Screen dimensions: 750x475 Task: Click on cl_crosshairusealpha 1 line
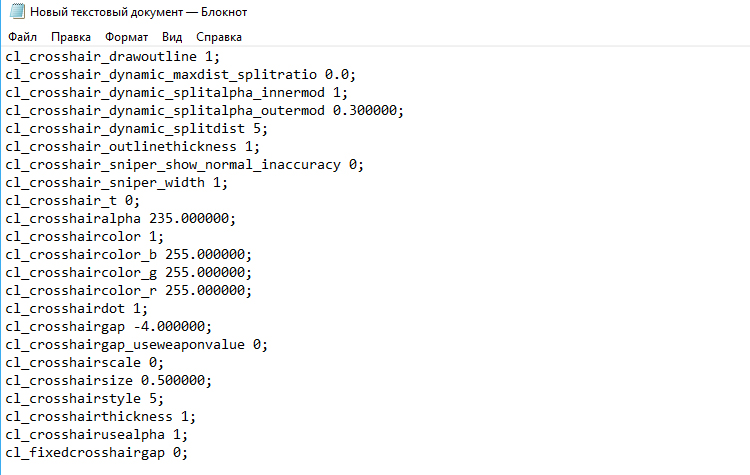coord(97,434)
